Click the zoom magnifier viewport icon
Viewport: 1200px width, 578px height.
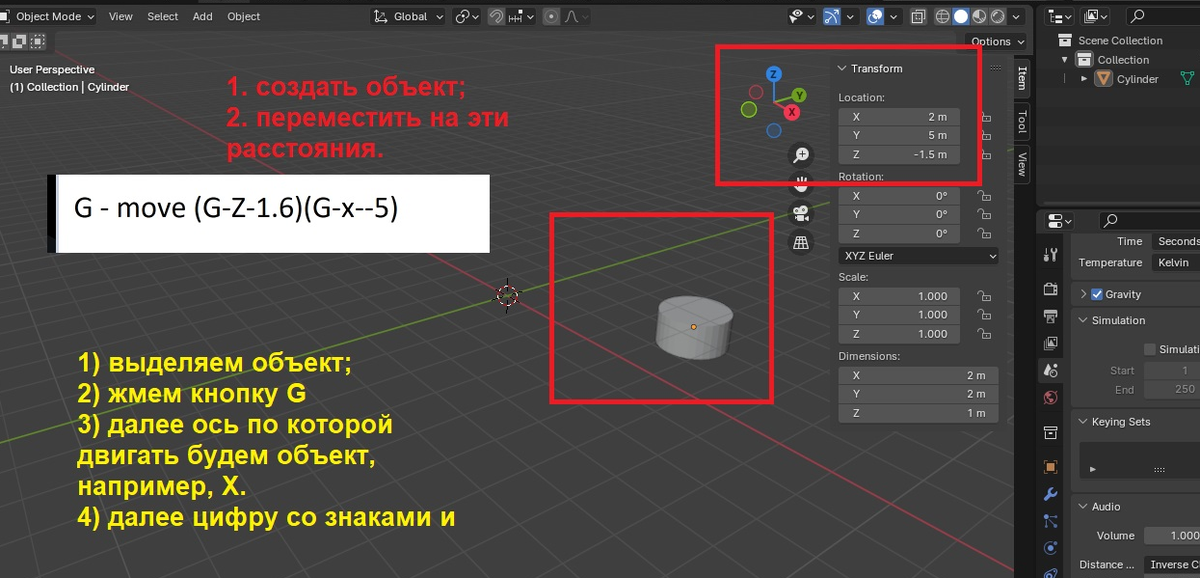pyautogui.click(x=800, y=154)
